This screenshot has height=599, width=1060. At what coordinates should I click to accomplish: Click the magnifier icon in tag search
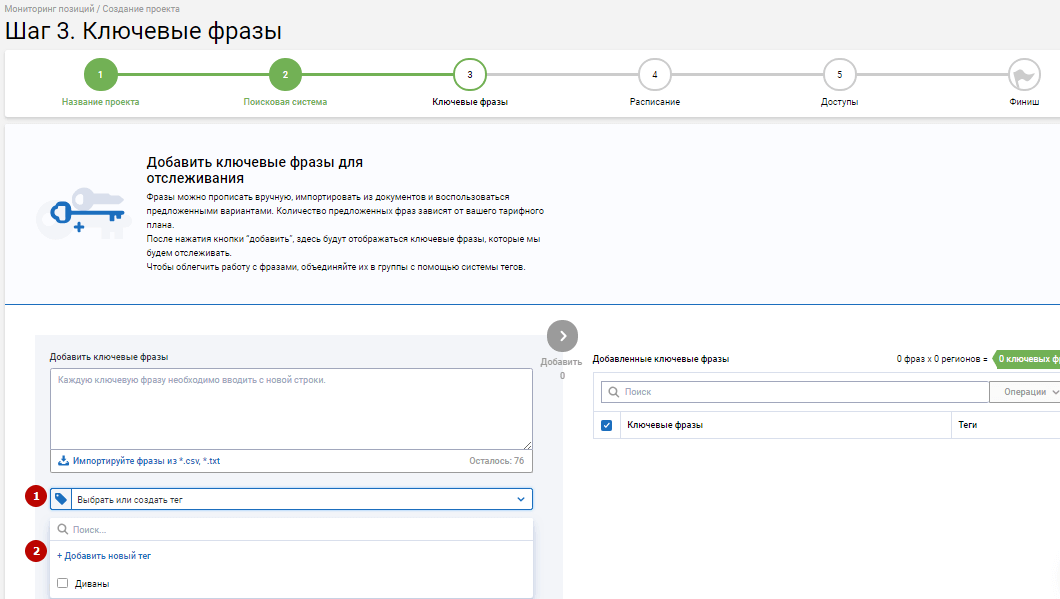63,529
